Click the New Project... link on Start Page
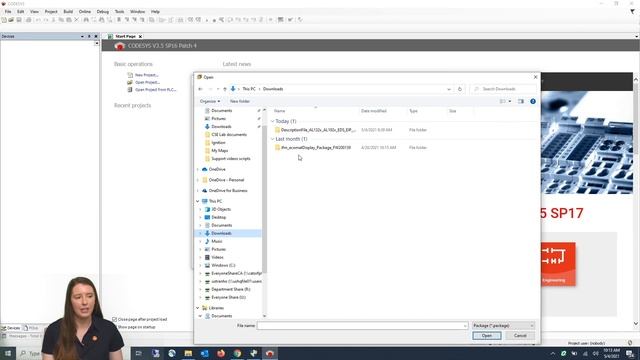The height and width of the screenshot is (360, 640). click(x=147, y=75)
